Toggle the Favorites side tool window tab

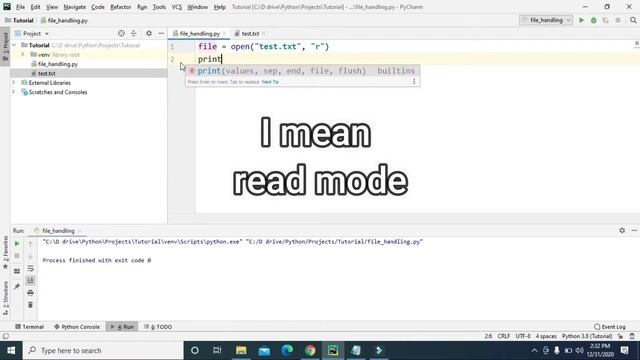[5, 253]
